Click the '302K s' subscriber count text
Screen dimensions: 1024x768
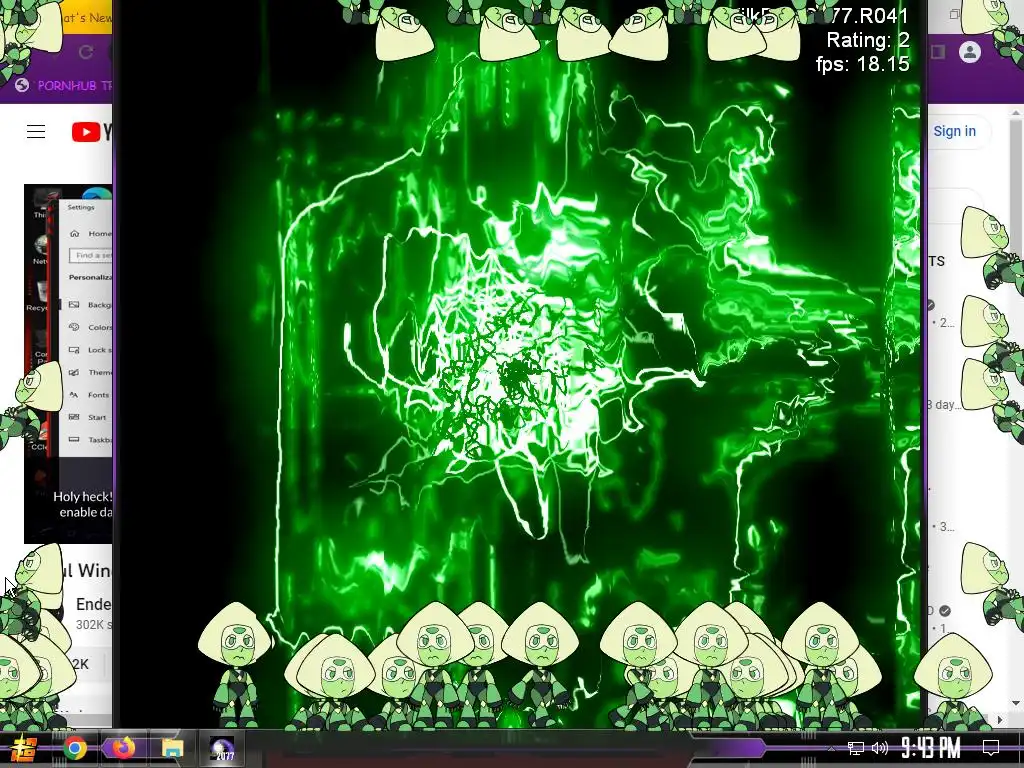click(93, 625)
